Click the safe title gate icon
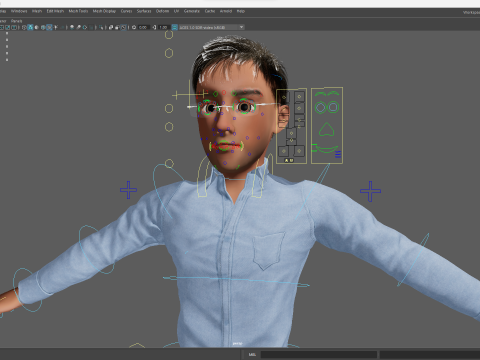The image size is (480, 360). click(14, 27)
